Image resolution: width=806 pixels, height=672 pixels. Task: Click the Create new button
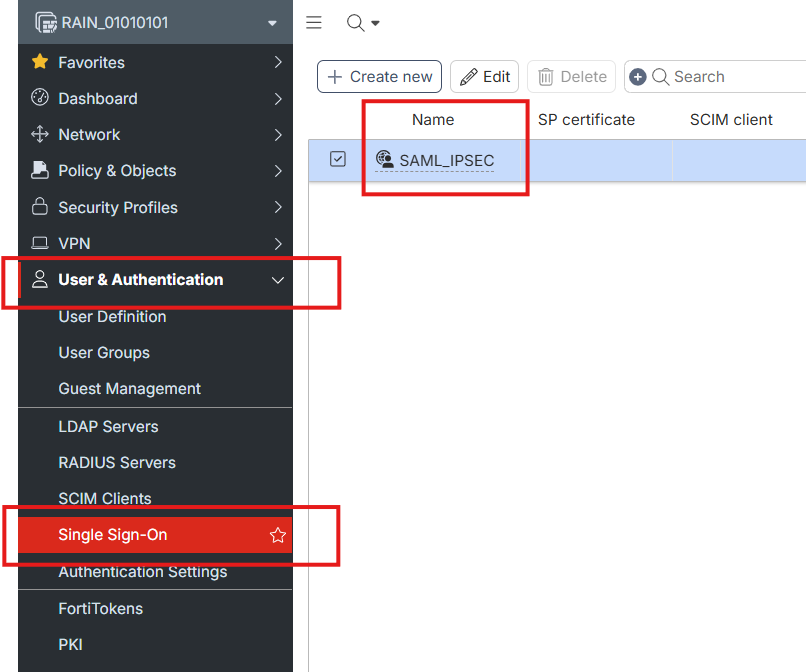click(x=379, y=77)
